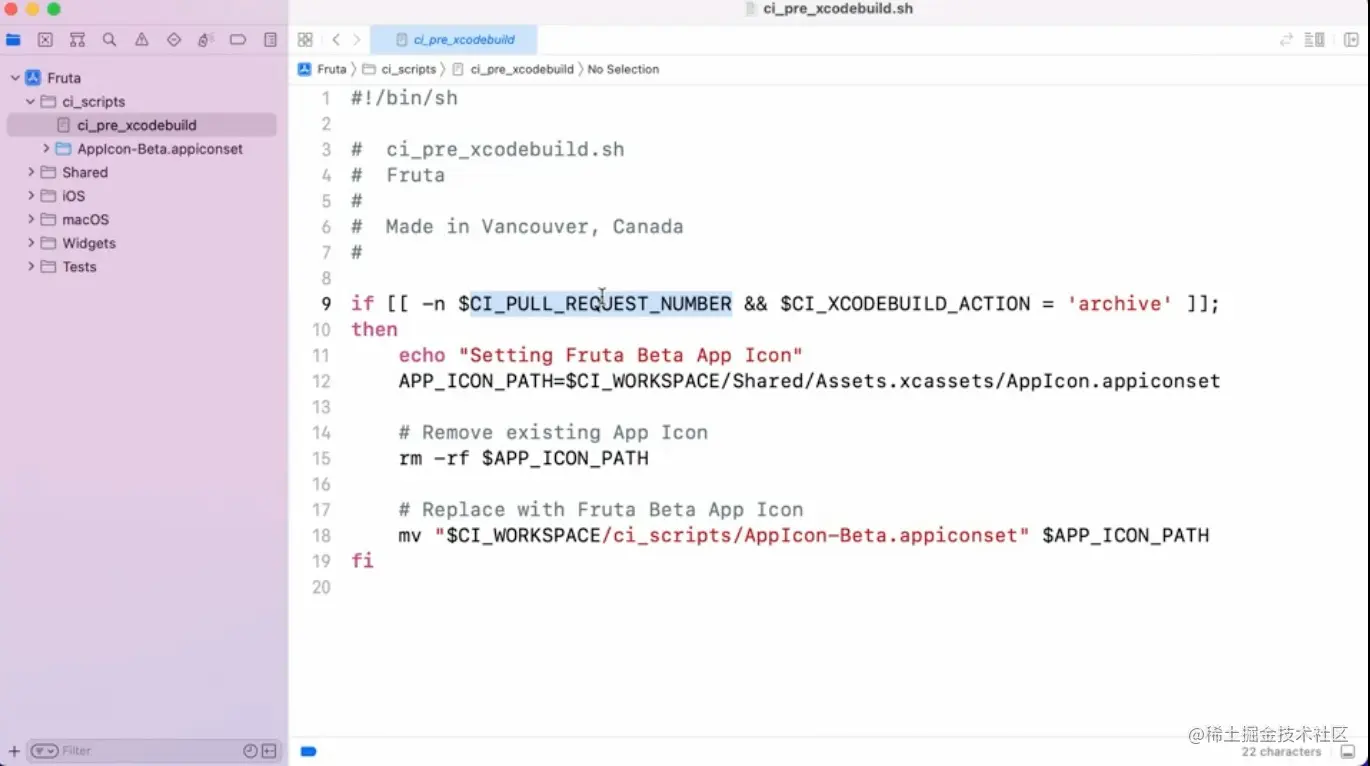Open the filter options menu beside Filter
The height and width of the screenshot is (766, 1370).
click(x=44, y=751)
